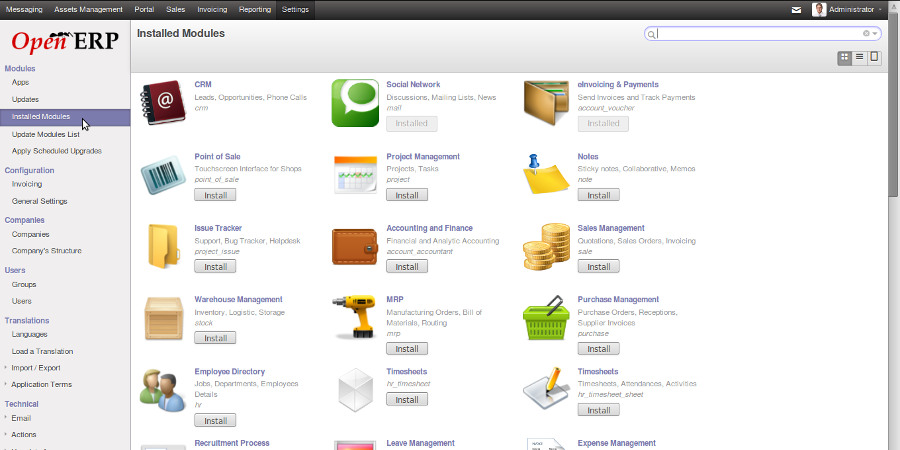
Task: Click Update Modules List
Action: pyautogui.click(x=45, y=134)
